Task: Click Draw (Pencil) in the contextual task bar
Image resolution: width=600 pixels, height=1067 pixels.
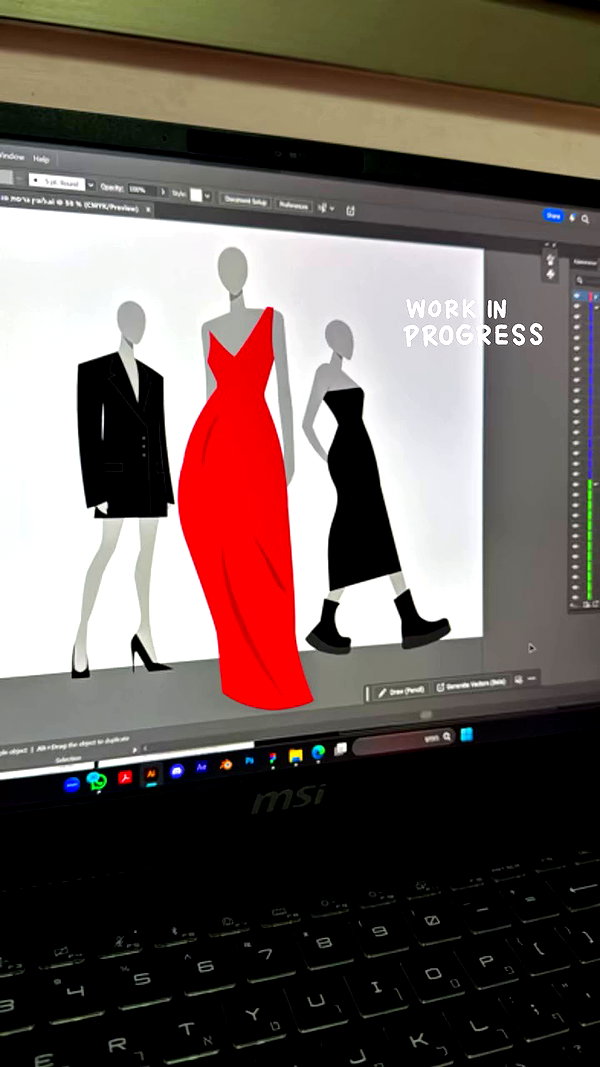Action: 401,690
